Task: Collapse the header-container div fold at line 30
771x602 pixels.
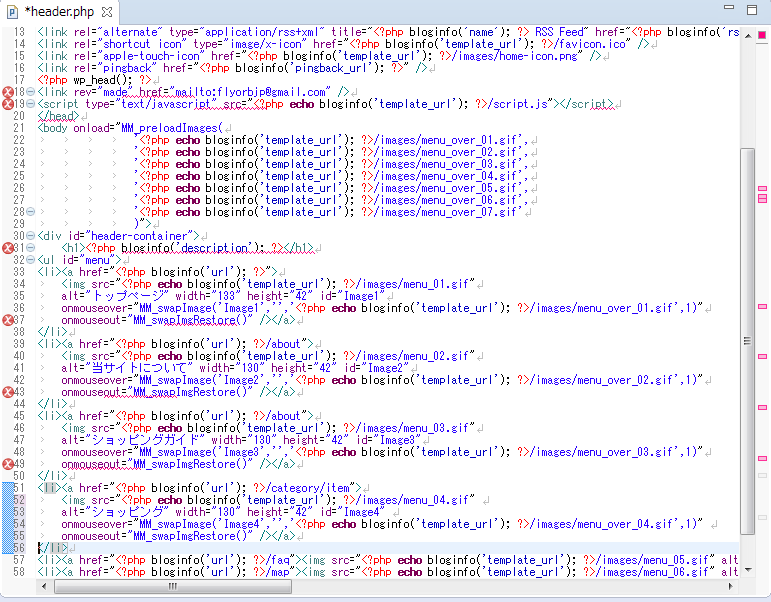Action: click(30, 236)
